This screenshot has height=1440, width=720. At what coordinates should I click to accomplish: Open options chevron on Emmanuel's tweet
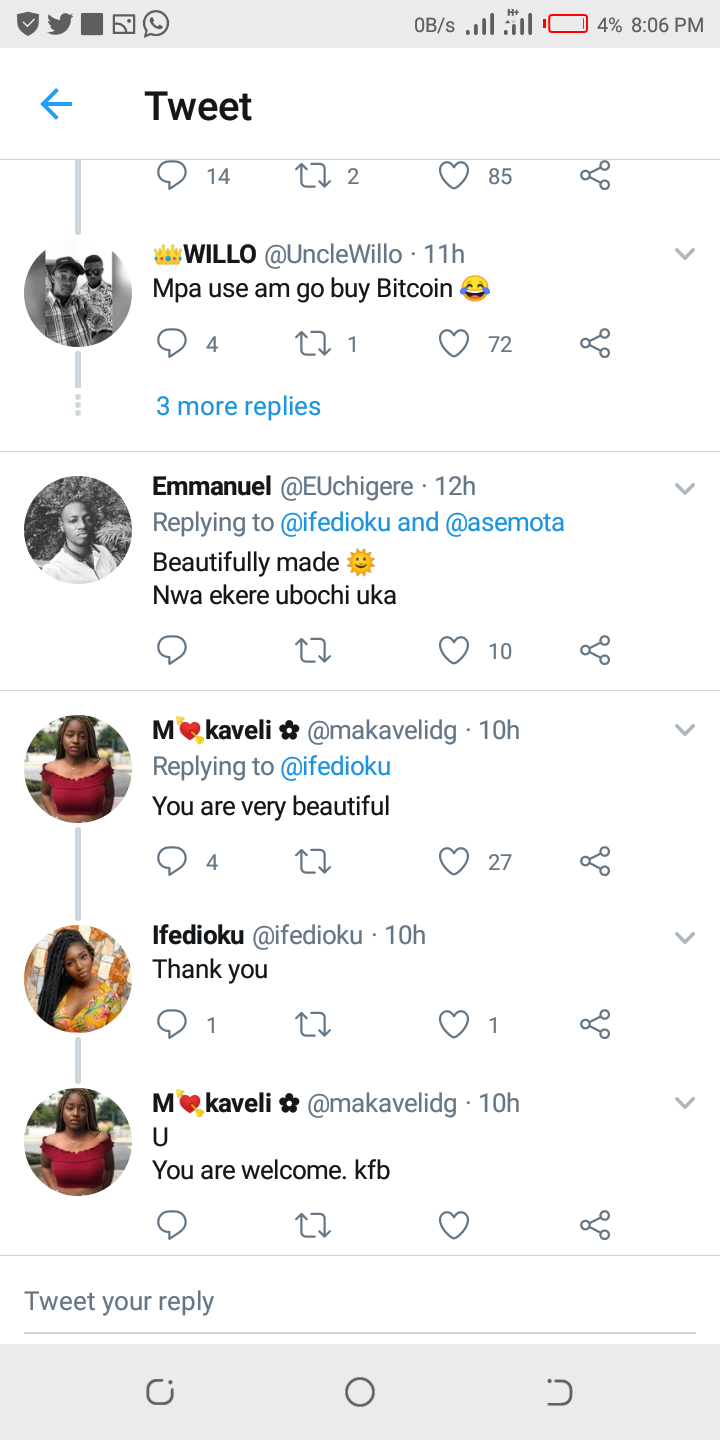pos(684,488)
